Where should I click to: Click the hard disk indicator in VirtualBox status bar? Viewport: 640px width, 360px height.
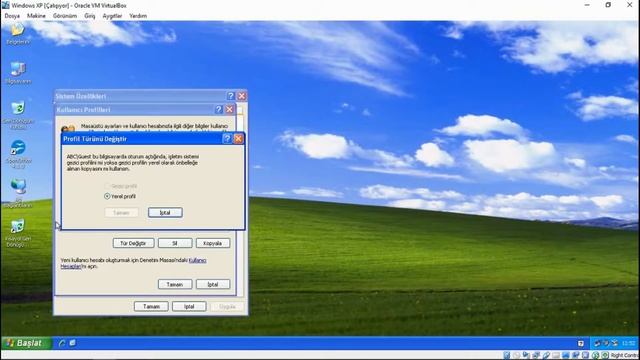[507, 356]
